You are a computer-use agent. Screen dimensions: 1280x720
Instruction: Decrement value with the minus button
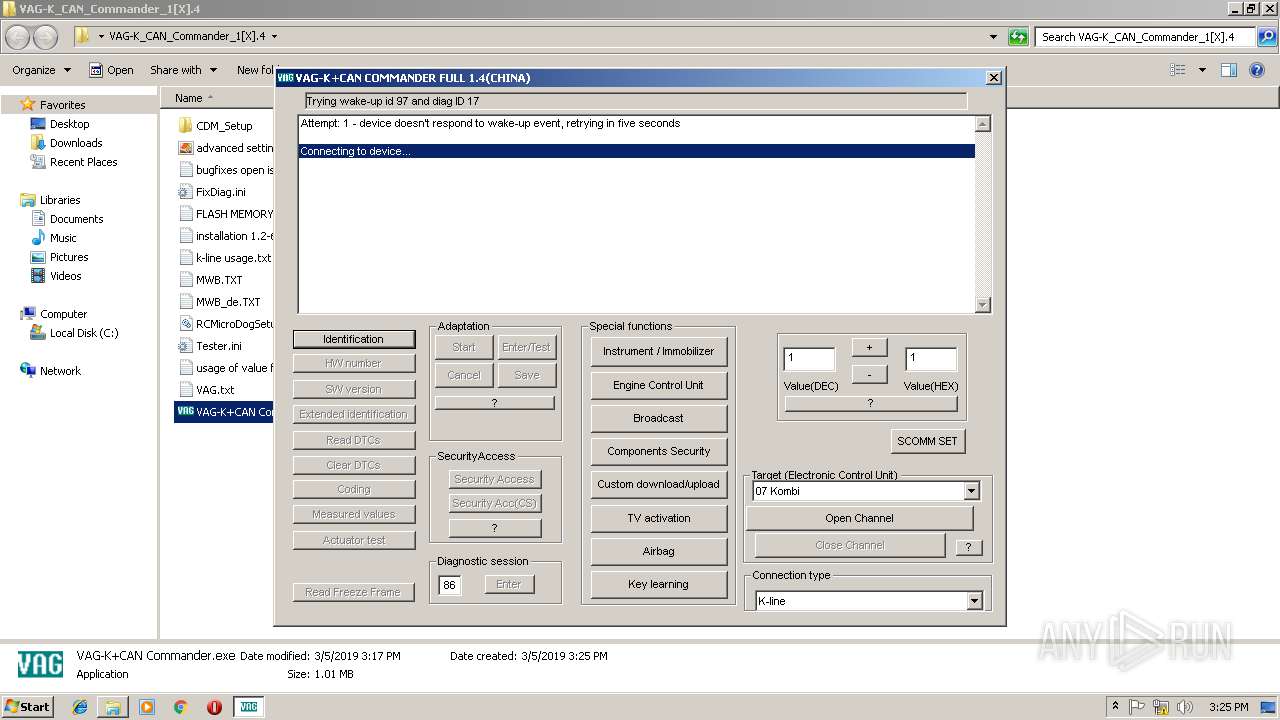(x=869, y=374)
